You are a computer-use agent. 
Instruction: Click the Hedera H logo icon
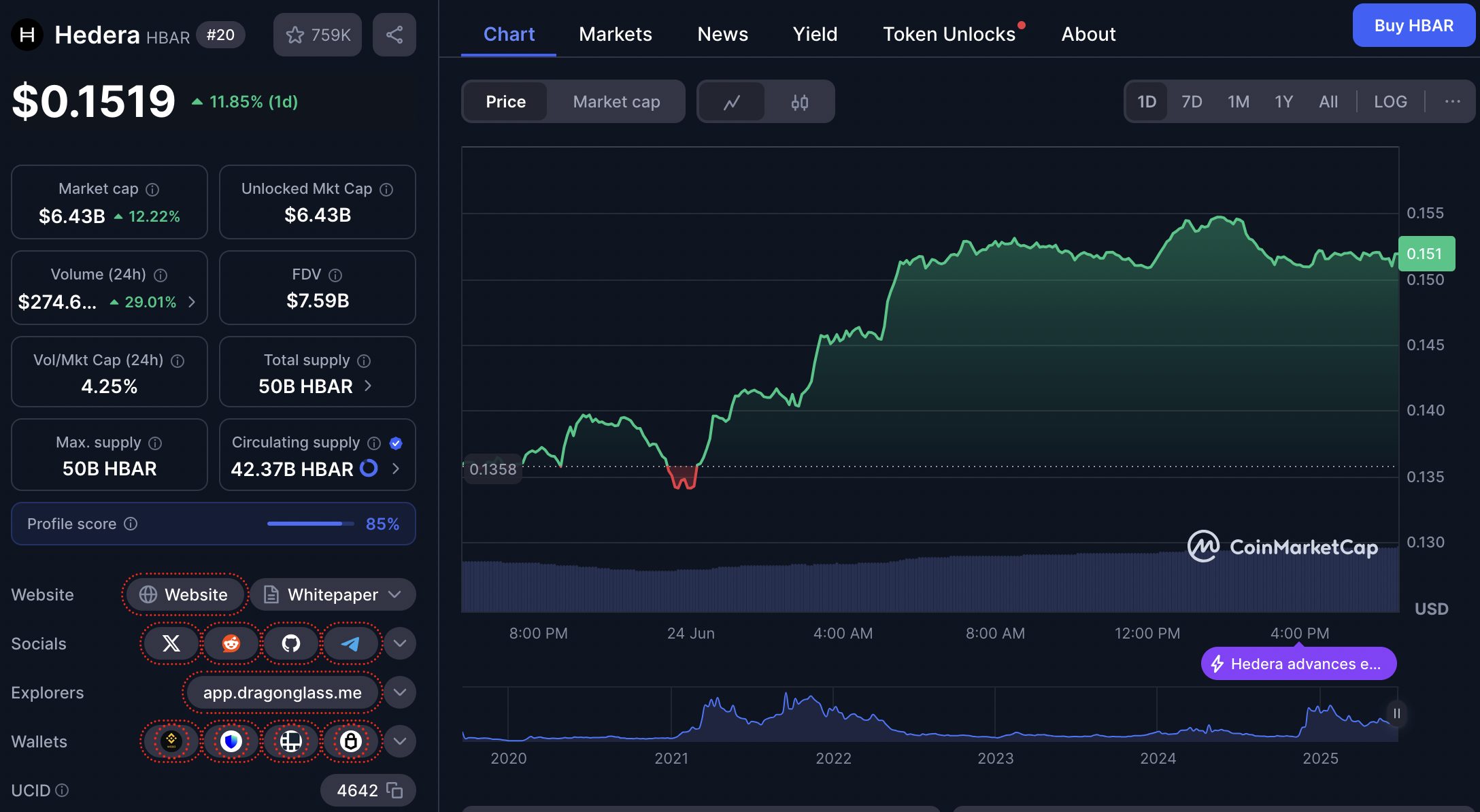click(27, 35)
